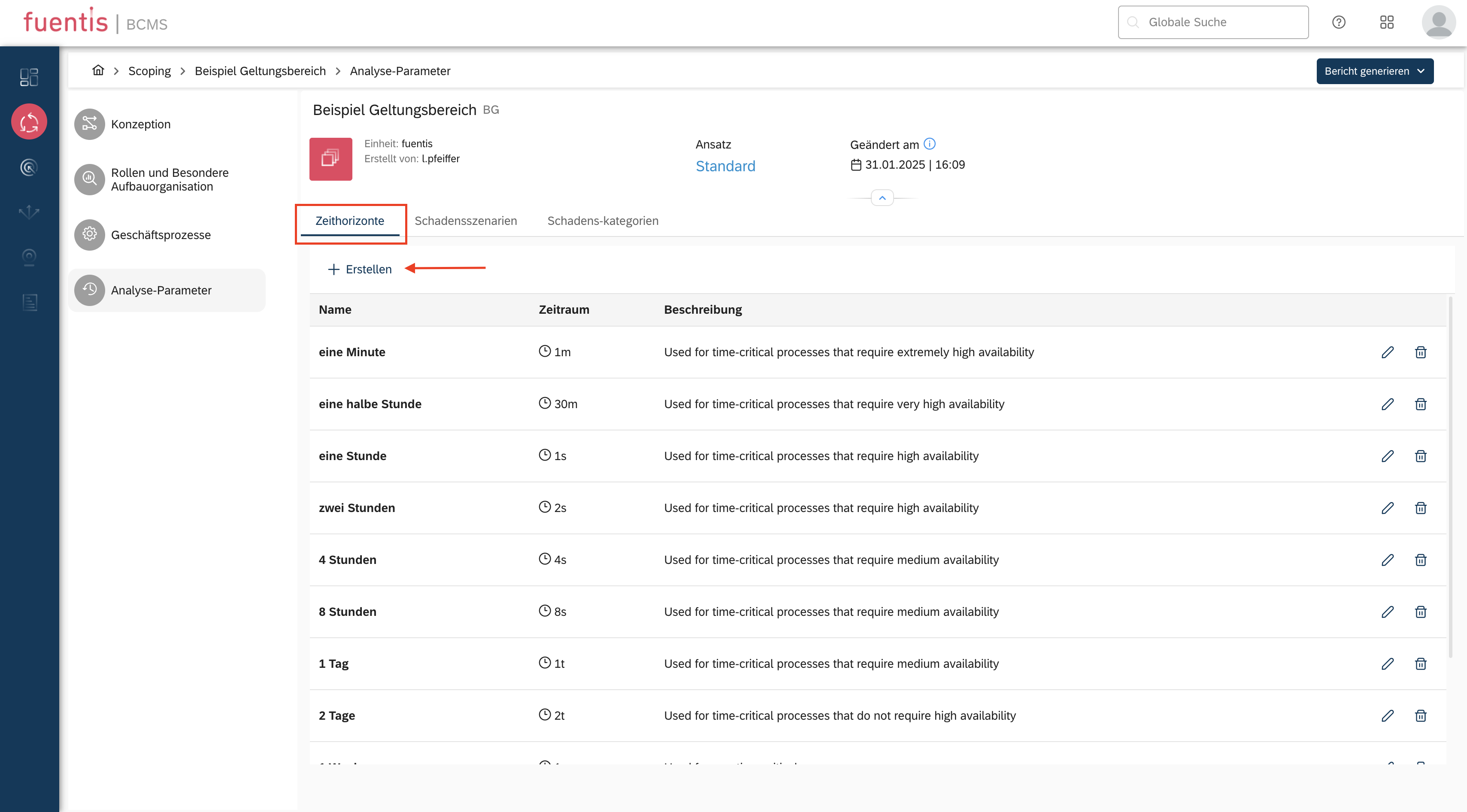Edit the 'eine Minute' time horizon

[1387, 352]
